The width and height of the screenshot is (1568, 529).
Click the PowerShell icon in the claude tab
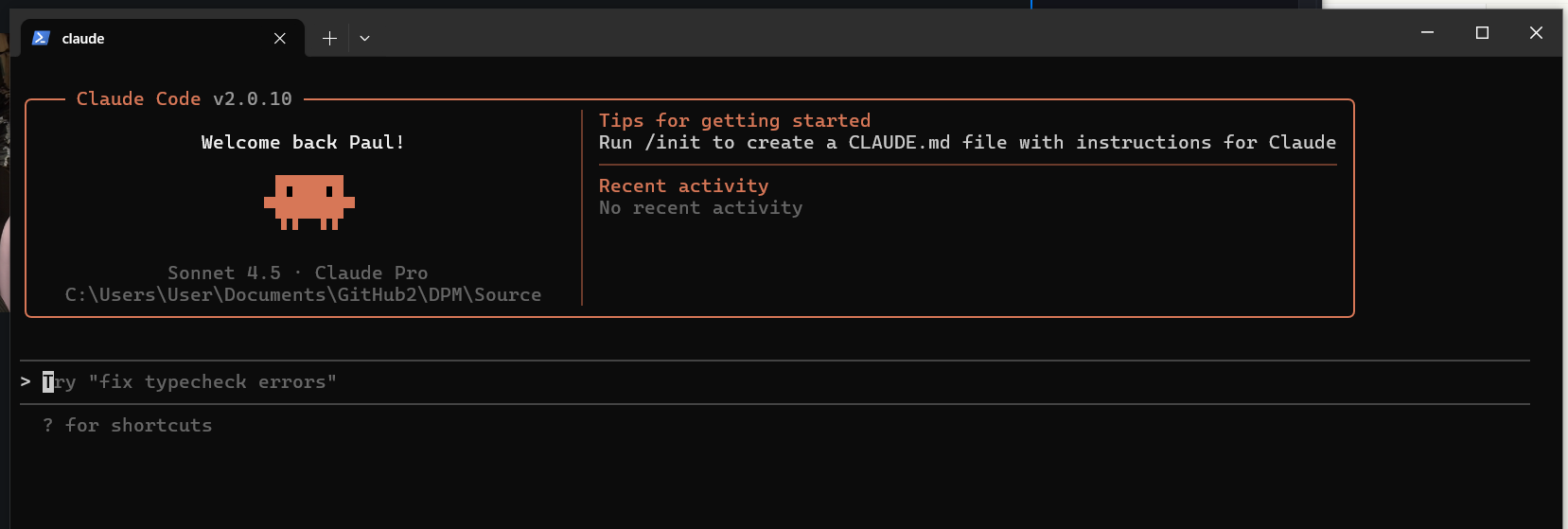41,38
